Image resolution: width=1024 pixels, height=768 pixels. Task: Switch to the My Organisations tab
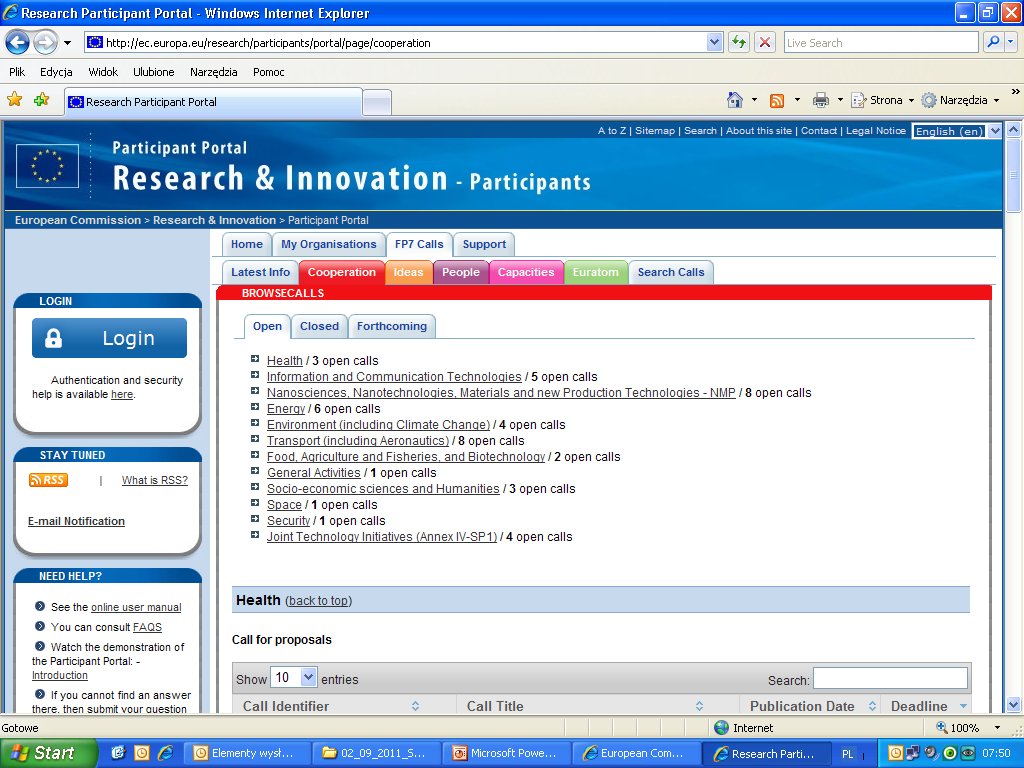(x=328, y=244)
